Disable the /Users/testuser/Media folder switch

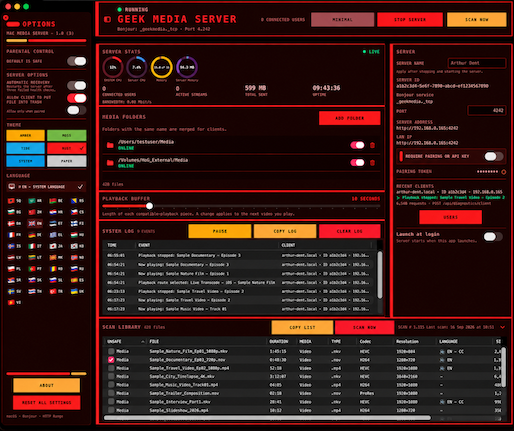click(357, 145)
